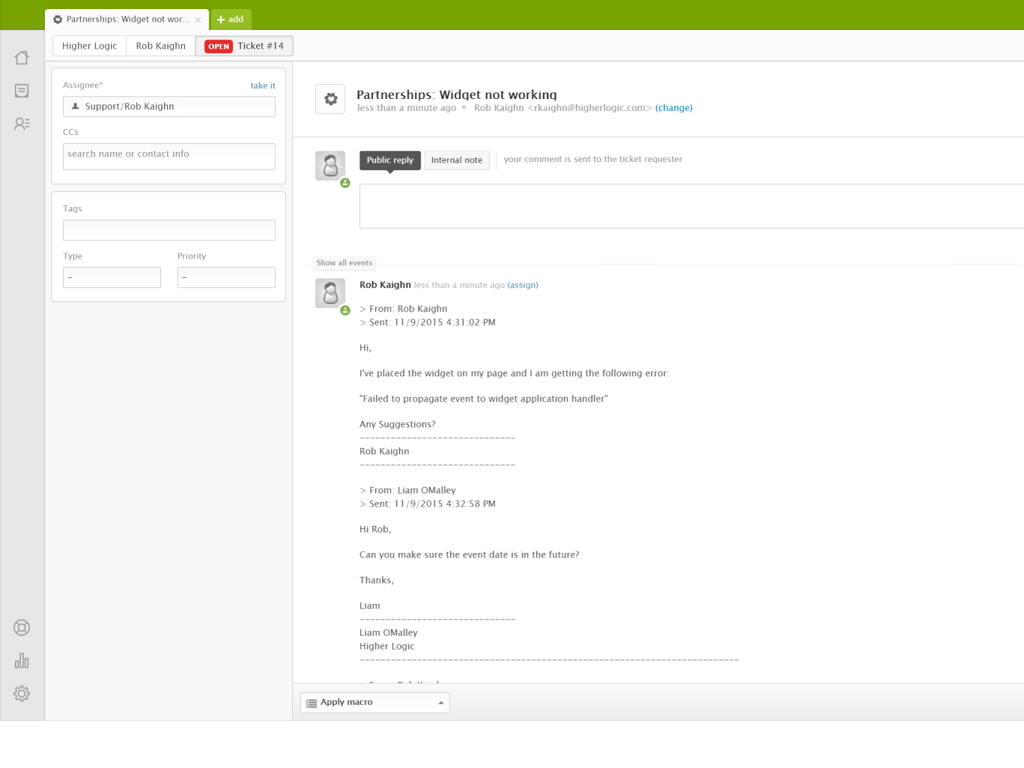Switch to Internal note mode
This screenshot has height=768, width=1024.
[457, 160]
